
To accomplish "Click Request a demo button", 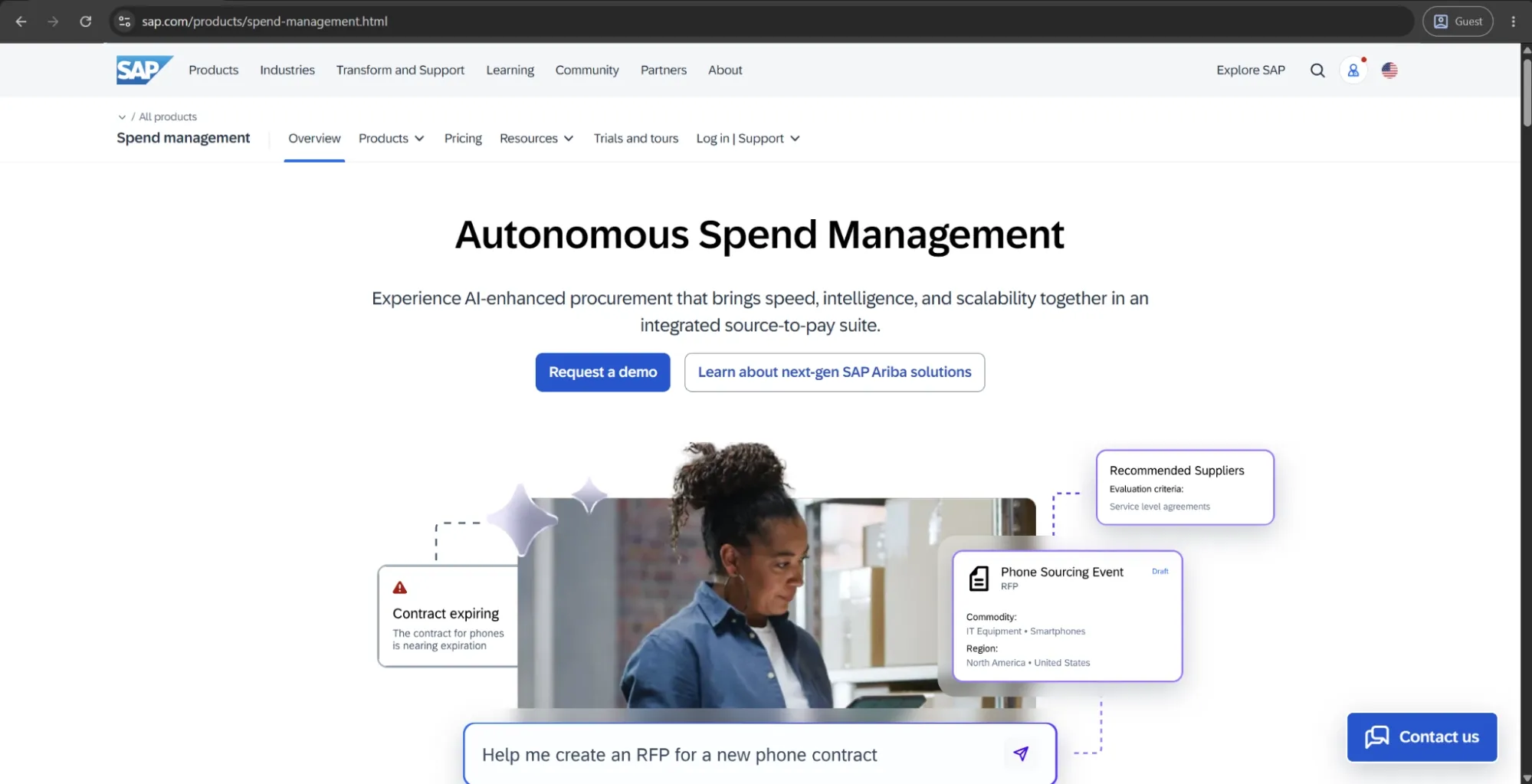I will (x=602, y=372).
